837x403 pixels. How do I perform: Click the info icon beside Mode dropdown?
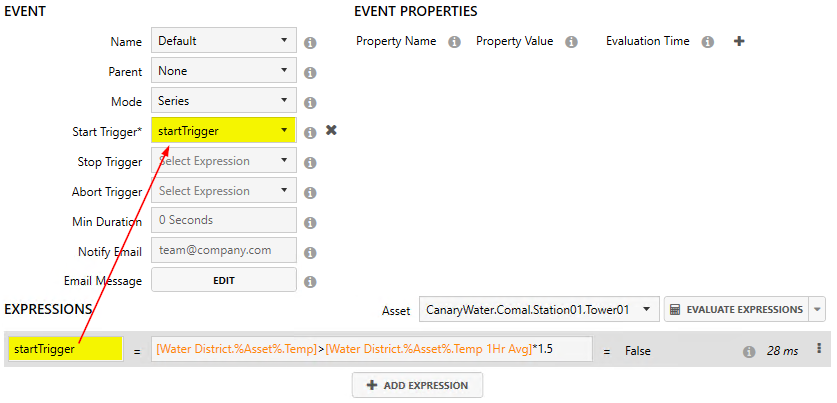(310, 103)
